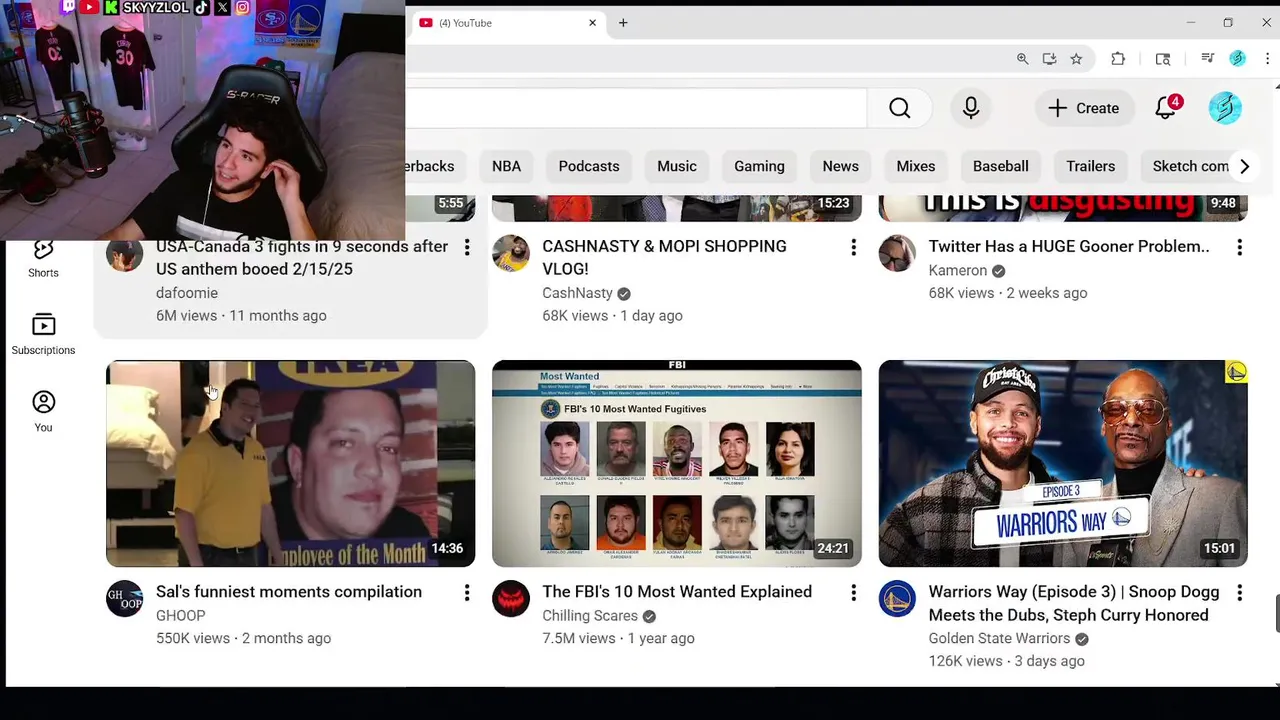Select the Podcasts category chip
Screen dimensions: 1280x720
pos(589,166)
